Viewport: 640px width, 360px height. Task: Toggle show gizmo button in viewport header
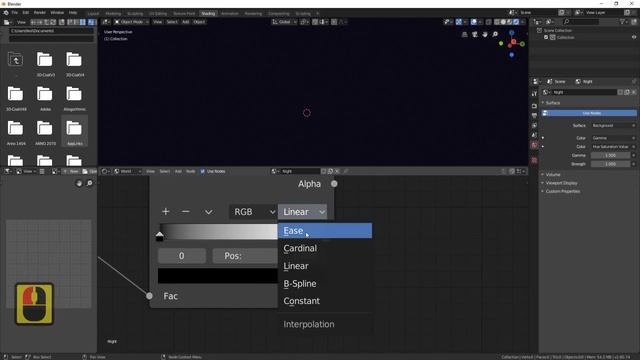pyautogui.click(x=459, y=22)
